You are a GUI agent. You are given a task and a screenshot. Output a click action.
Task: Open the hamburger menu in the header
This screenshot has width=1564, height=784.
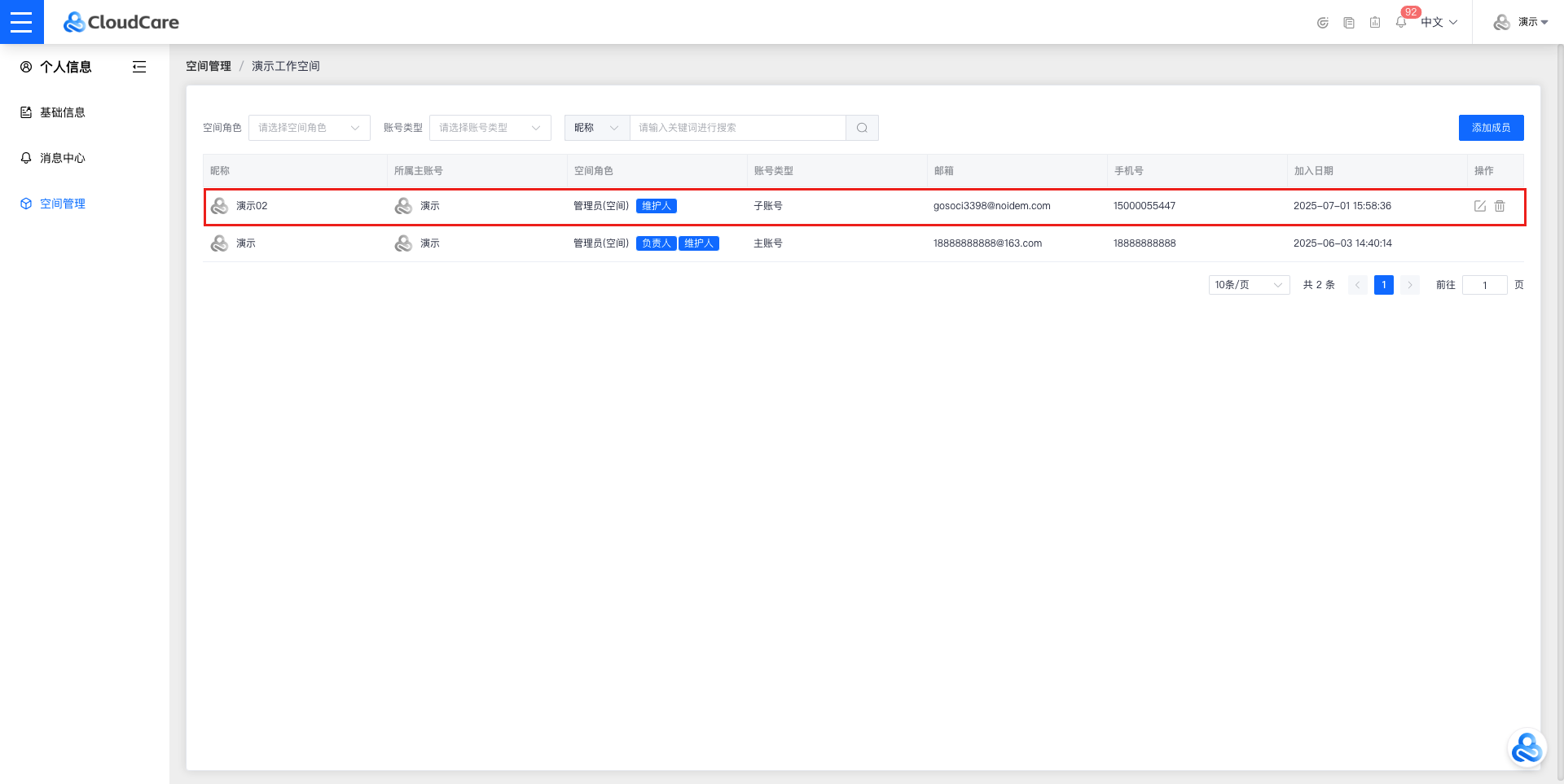coord(21,22)
